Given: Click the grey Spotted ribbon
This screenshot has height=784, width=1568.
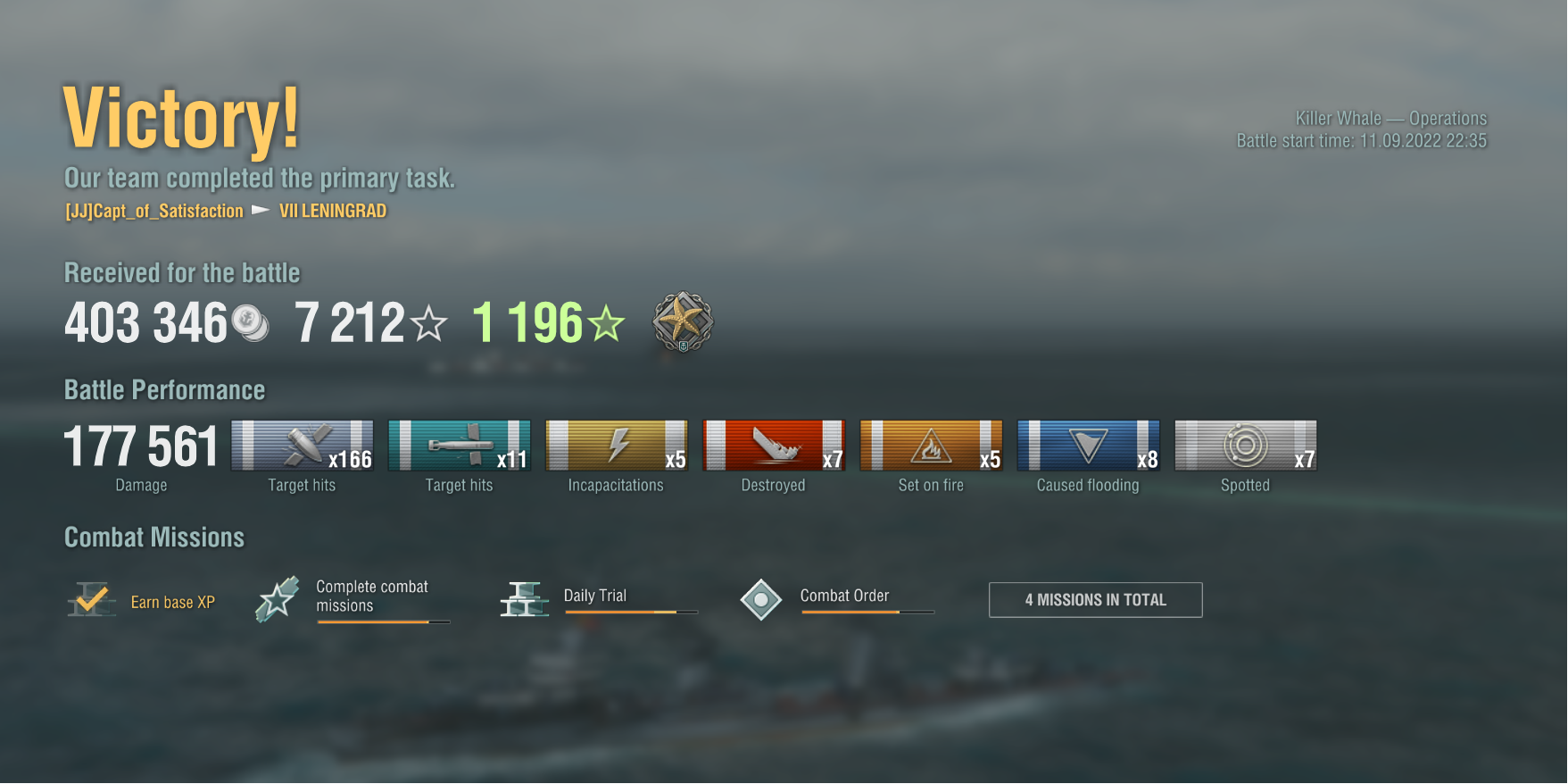Looking at the screenshot, I should [x=1245, y=445].
